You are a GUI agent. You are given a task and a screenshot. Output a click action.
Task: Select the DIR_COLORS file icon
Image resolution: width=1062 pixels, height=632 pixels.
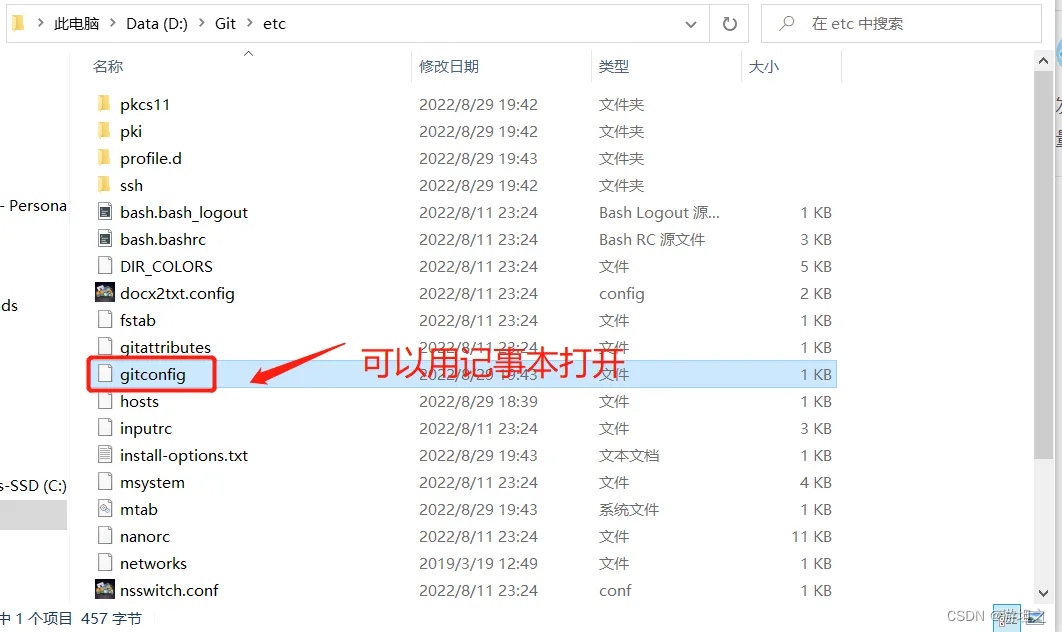(x=105, y=266)
